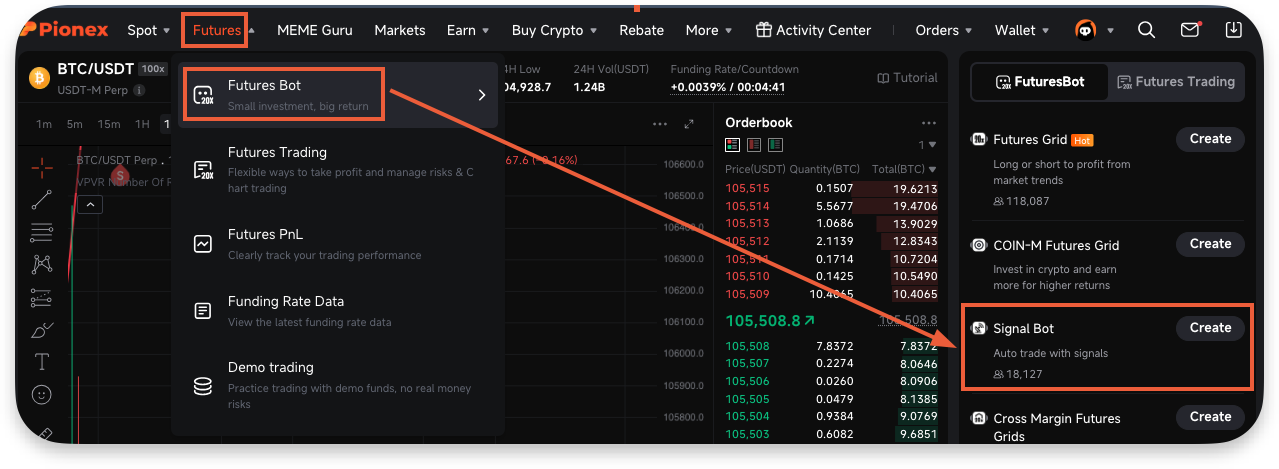Open the Futures menu

(216, 30)
